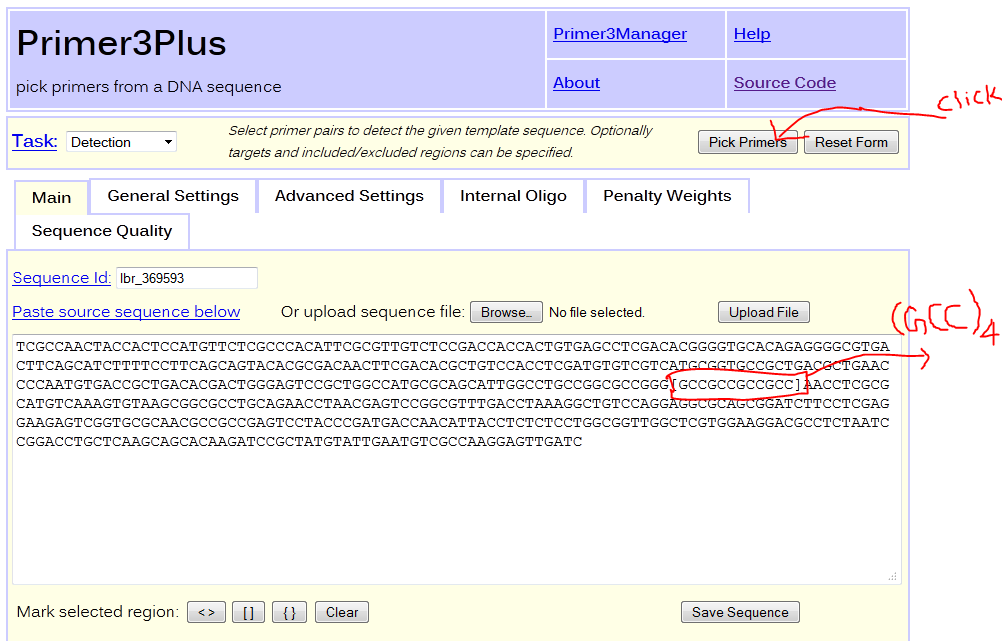The width and height of the screenshot is (1002, 641).
Task: Go to the Penalty Weights tab
Action: (667, 196)
